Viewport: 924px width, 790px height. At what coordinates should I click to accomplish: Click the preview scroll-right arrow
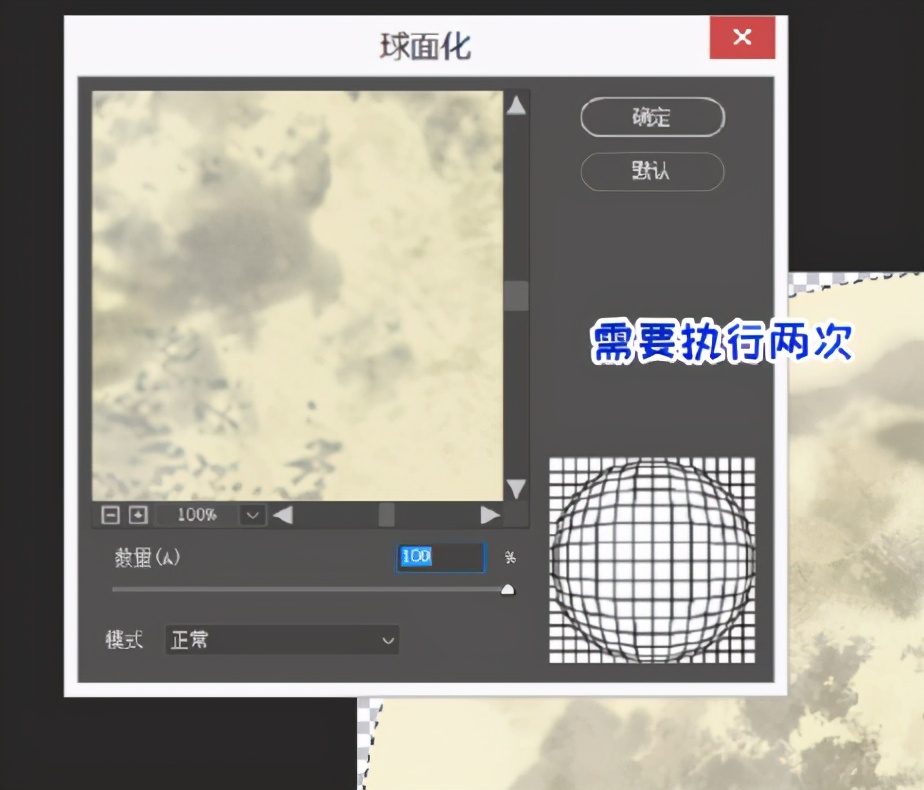pos(489,515)
